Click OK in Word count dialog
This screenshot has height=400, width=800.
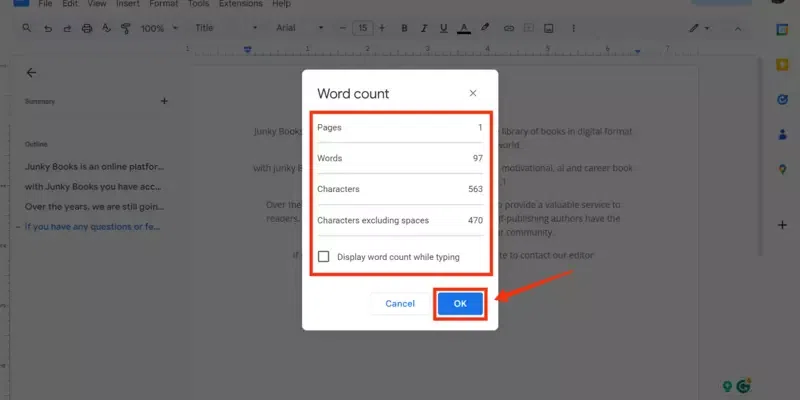460,304
